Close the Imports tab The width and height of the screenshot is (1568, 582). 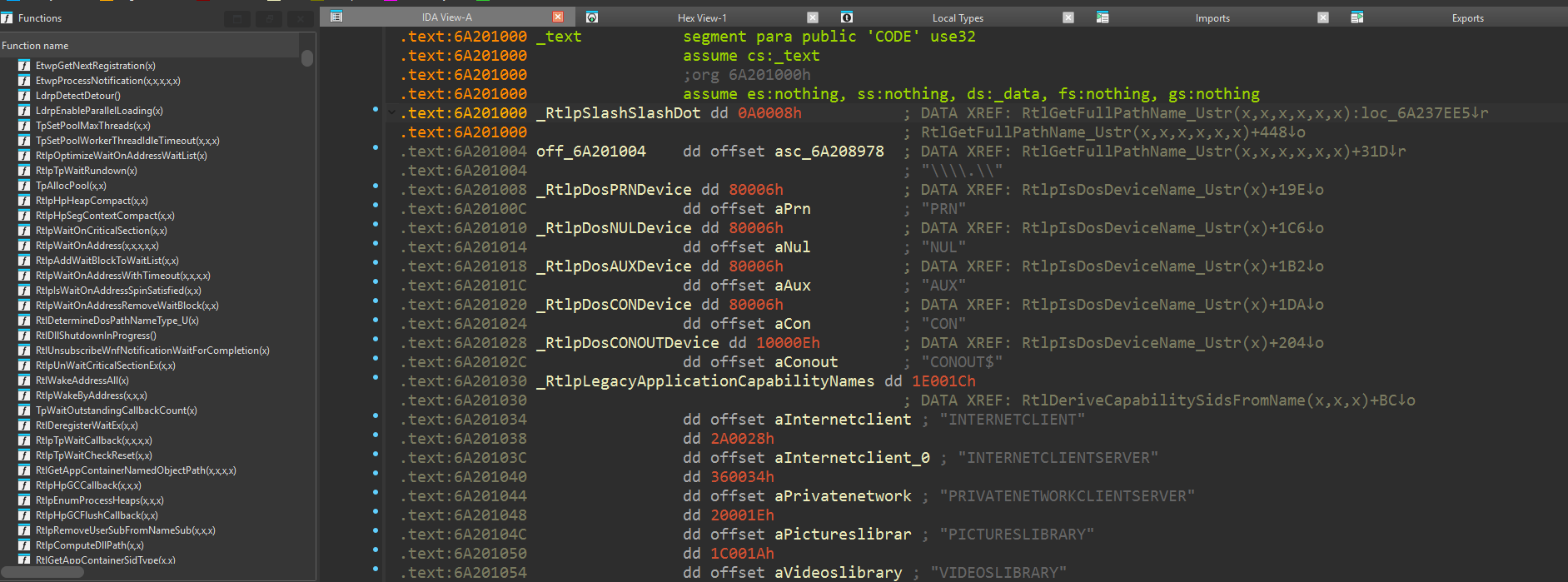click(1323, 17)
